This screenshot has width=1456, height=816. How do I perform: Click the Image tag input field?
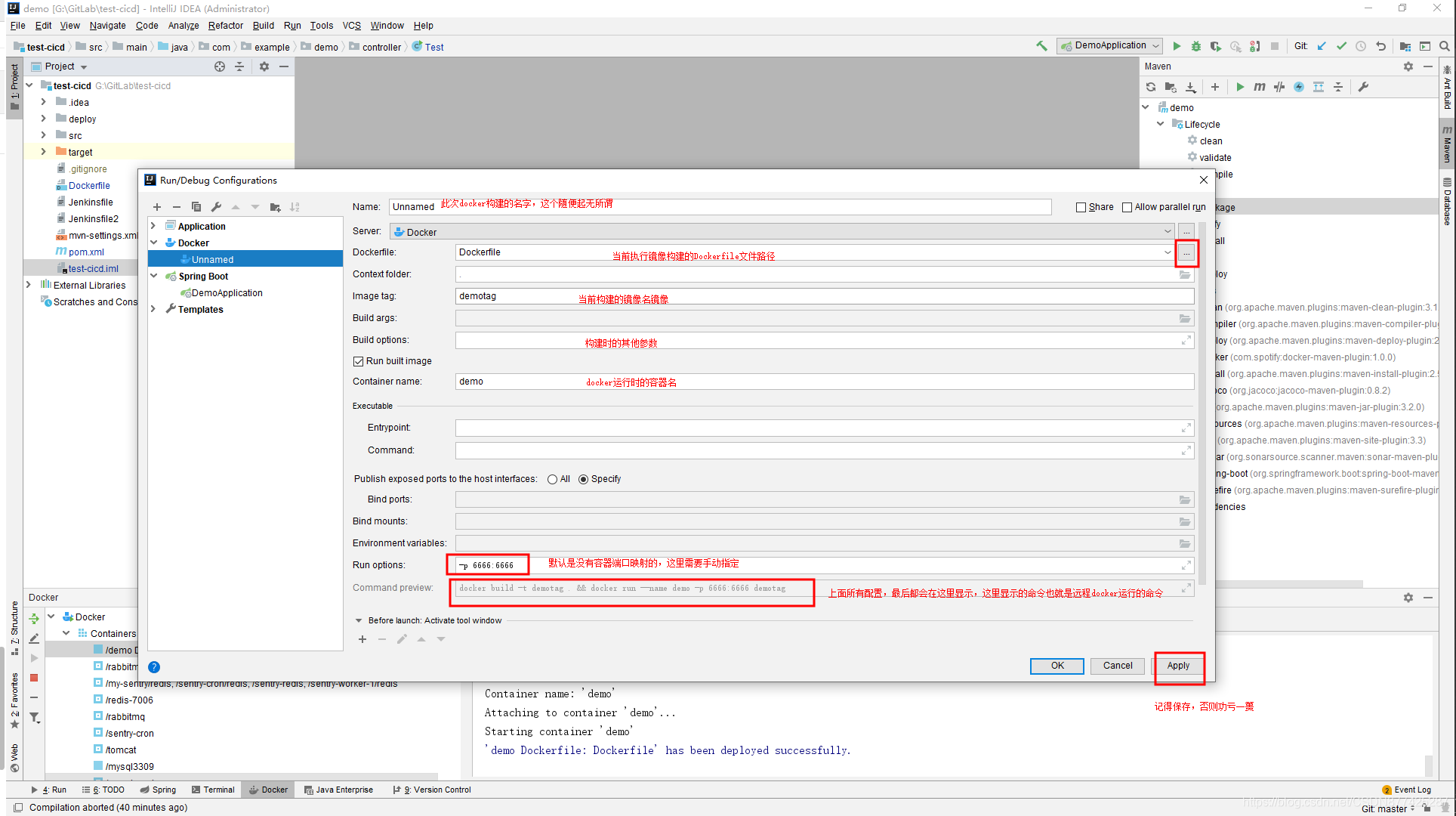tap(825, 296)
